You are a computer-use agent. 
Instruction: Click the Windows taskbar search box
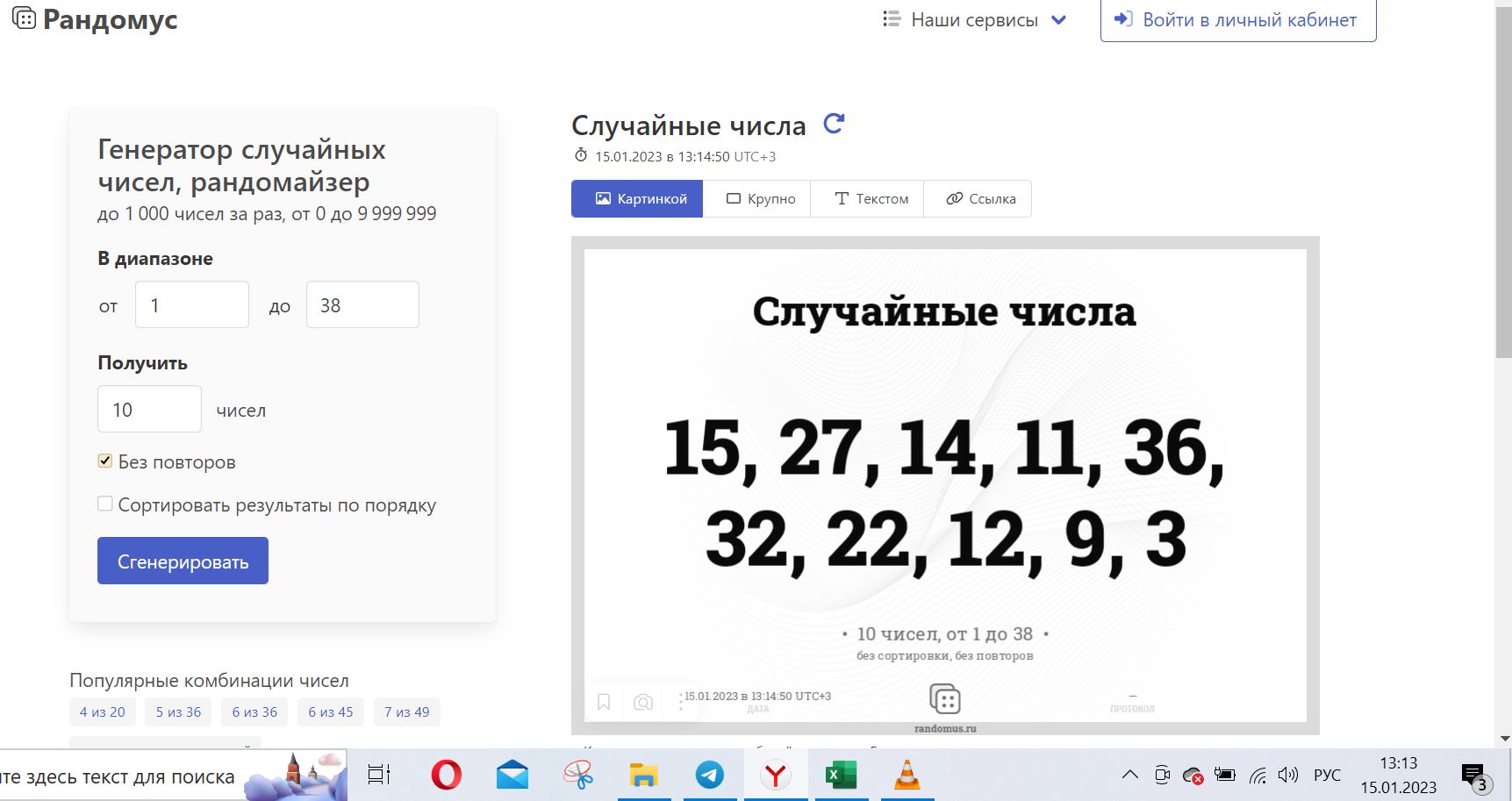point(174,776)
